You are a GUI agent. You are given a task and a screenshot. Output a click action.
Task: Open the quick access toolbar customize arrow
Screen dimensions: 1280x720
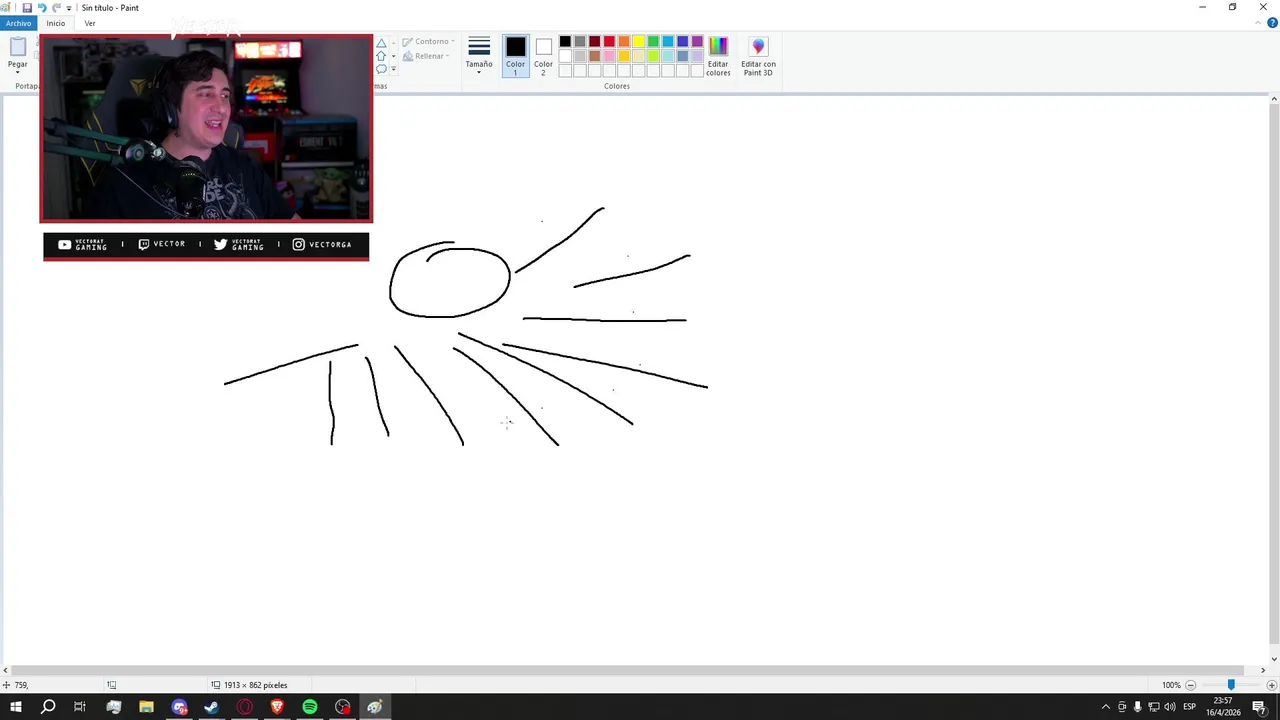pyautogui.click(x=69, y=8)
